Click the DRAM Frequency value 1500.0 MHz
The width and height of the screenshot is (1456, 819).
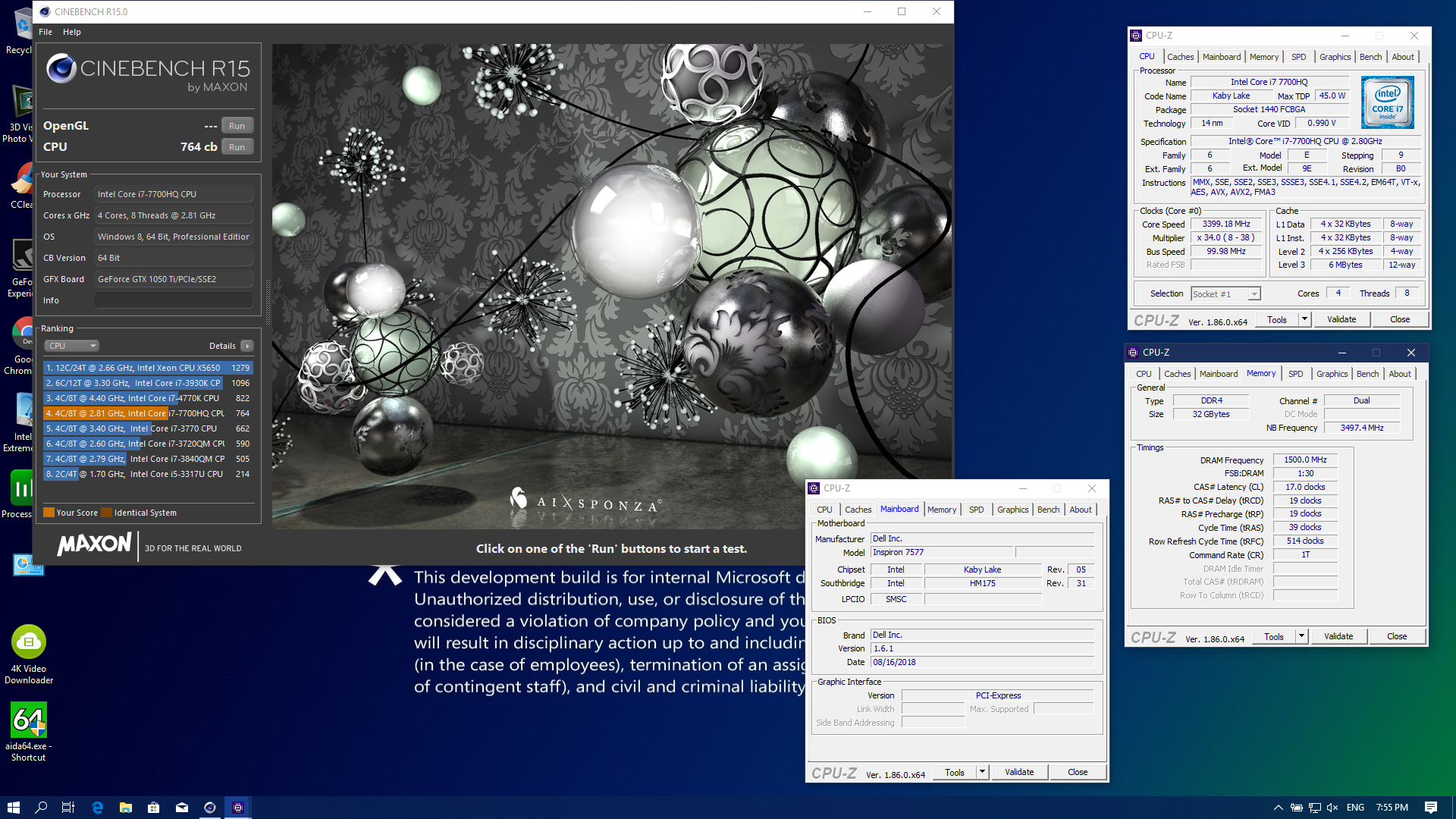coord(1305,460)
